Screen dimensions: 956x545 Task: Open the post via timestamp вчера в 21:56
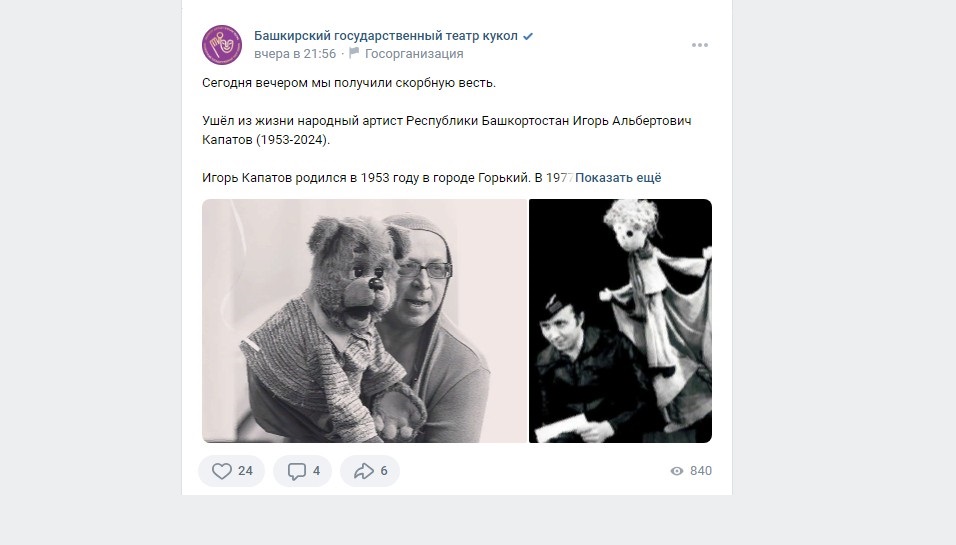tap(295, 54)
